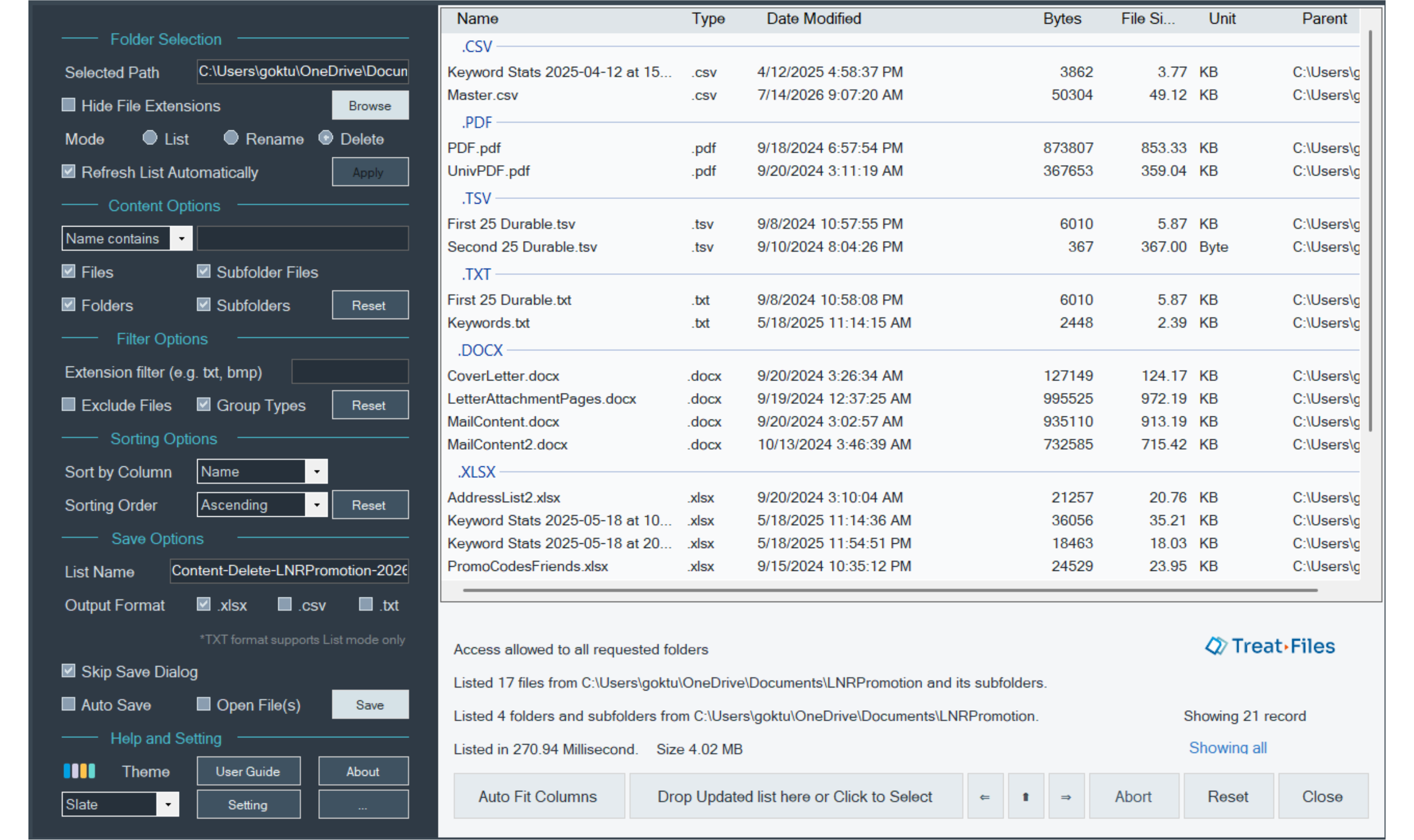
Task: Click the vertical scrollbar of the file list
Action: (x=1370, y=231)
